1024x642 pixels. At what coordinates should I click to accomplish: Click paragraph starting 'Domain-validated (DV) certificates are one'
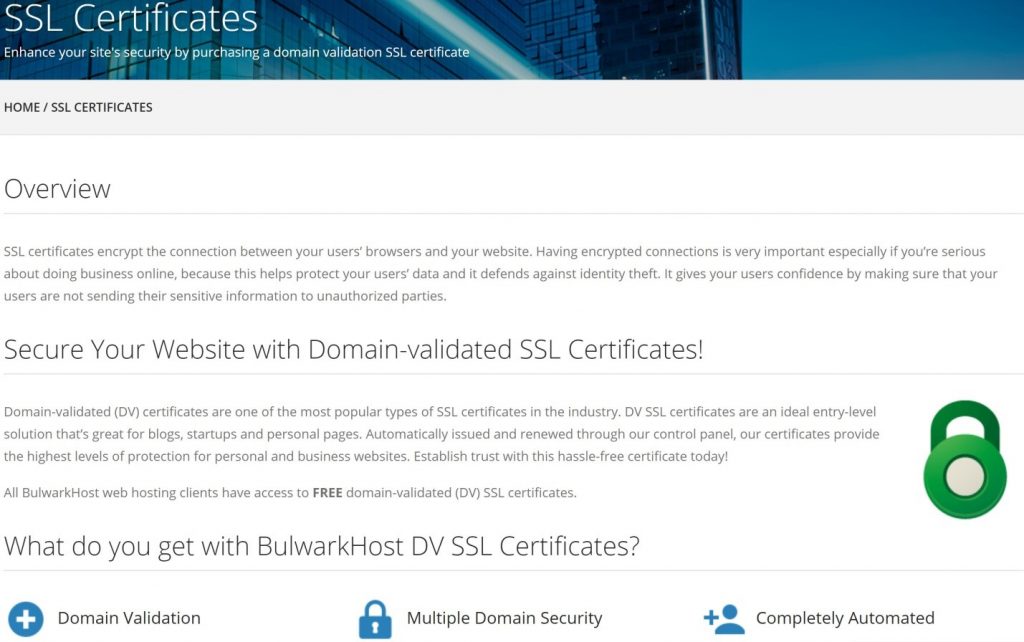tap(441, 434)
